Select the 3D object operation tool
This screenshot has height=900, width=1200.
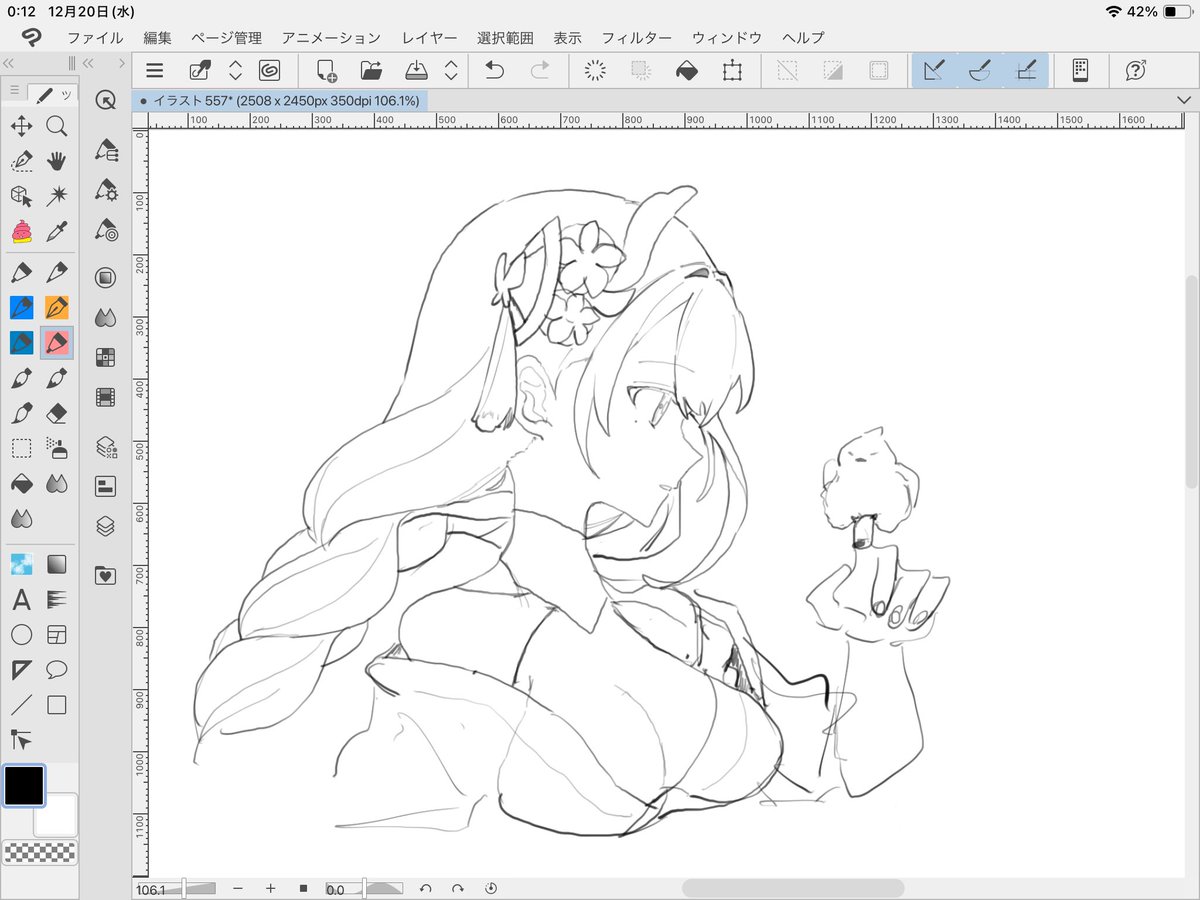[x=21, y=196]
